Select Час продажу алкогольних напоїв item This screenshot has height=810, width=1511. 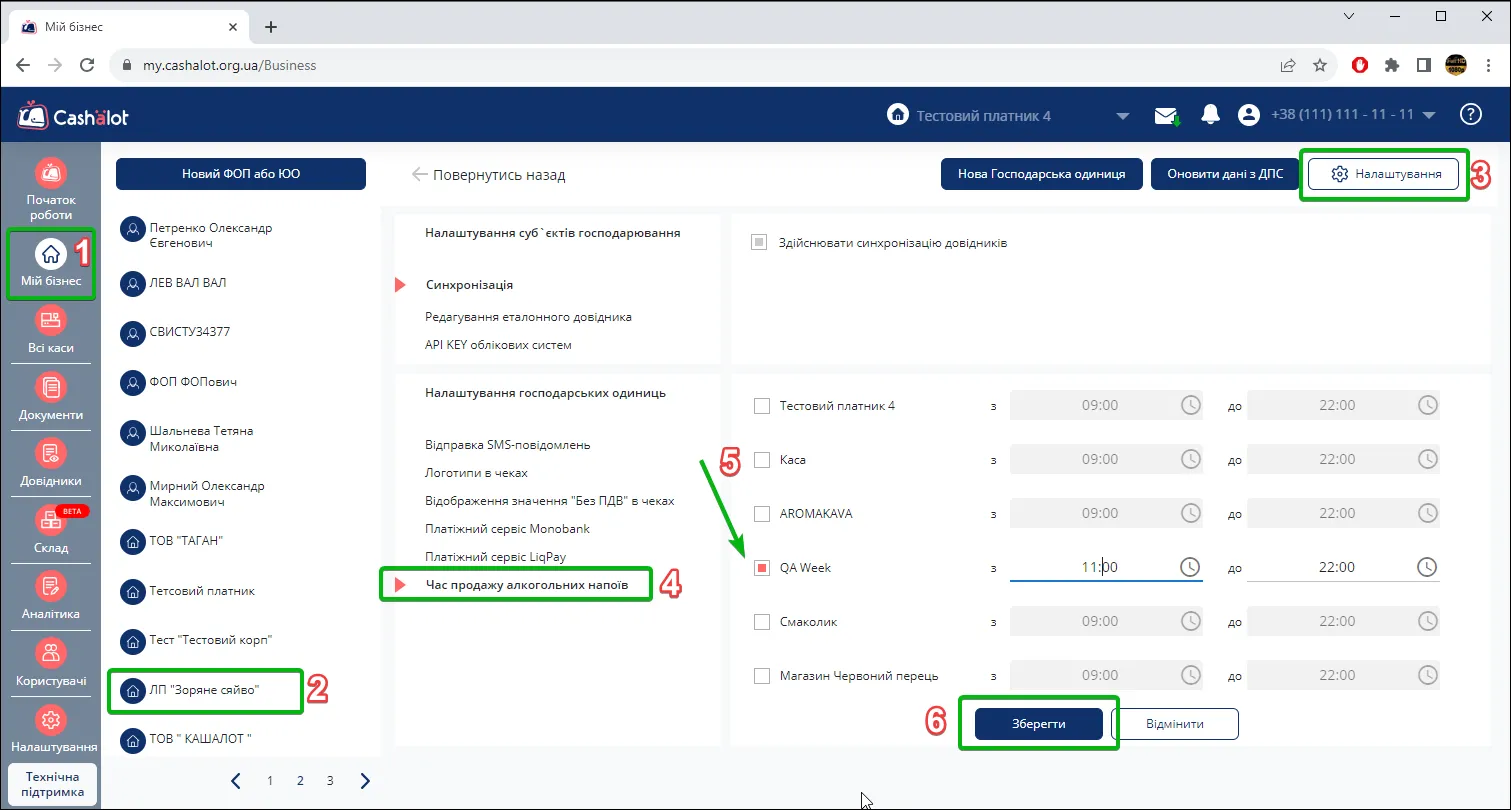tap(527, 584)
